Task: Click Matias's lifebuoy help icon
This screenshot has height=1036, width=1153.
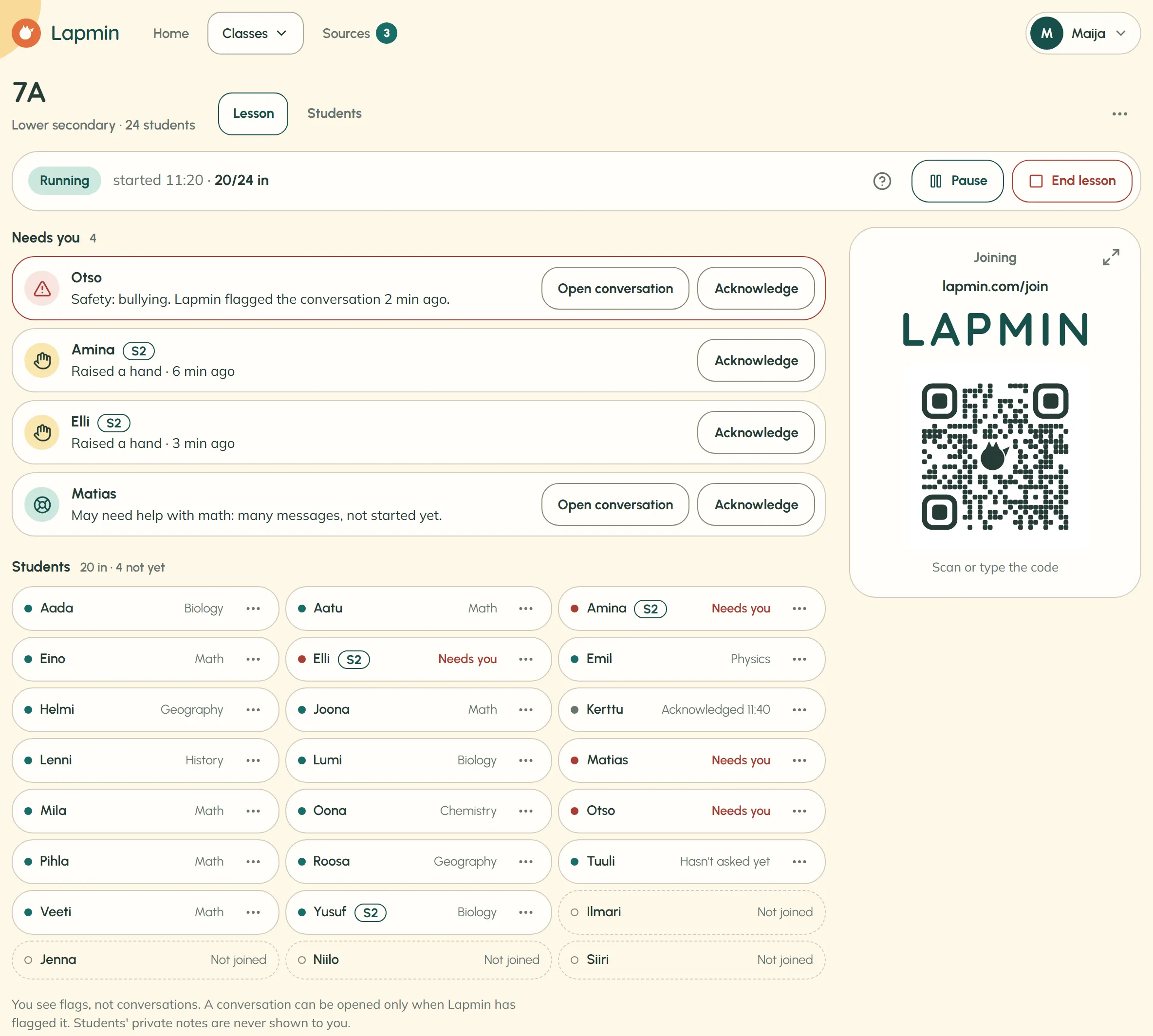Action: pyautogui.click(x=42, y=504)
